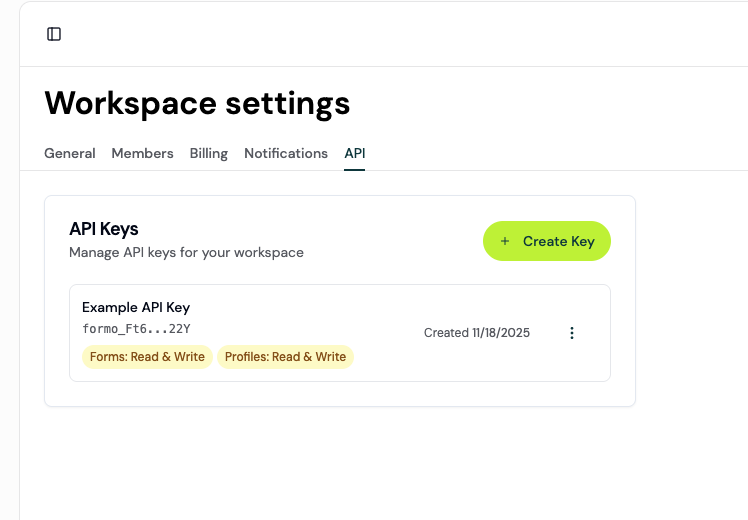Viewport: 748px width, 520px height.
Task: Select the API tab
Action: [354, 153]
